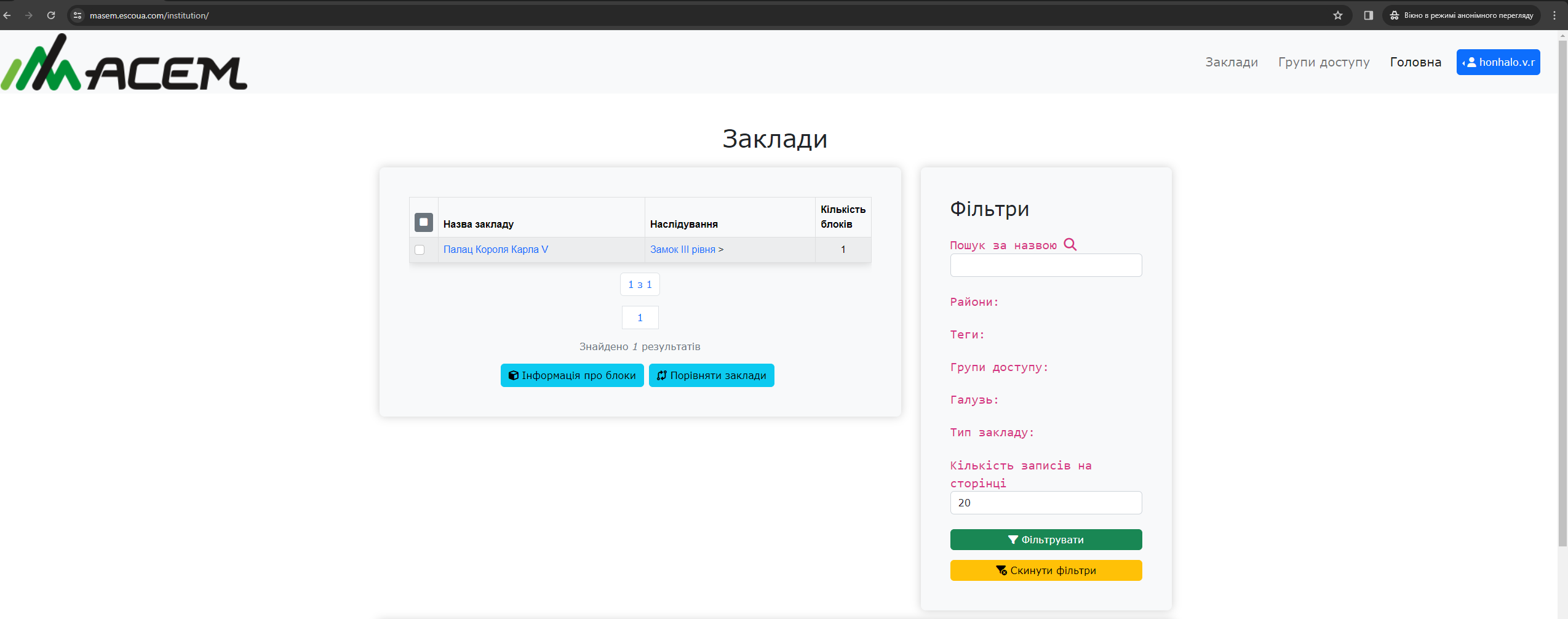1568x619 pixels.
Task: Click the records-per-page input showing 20
Action: coord(1045,503)
